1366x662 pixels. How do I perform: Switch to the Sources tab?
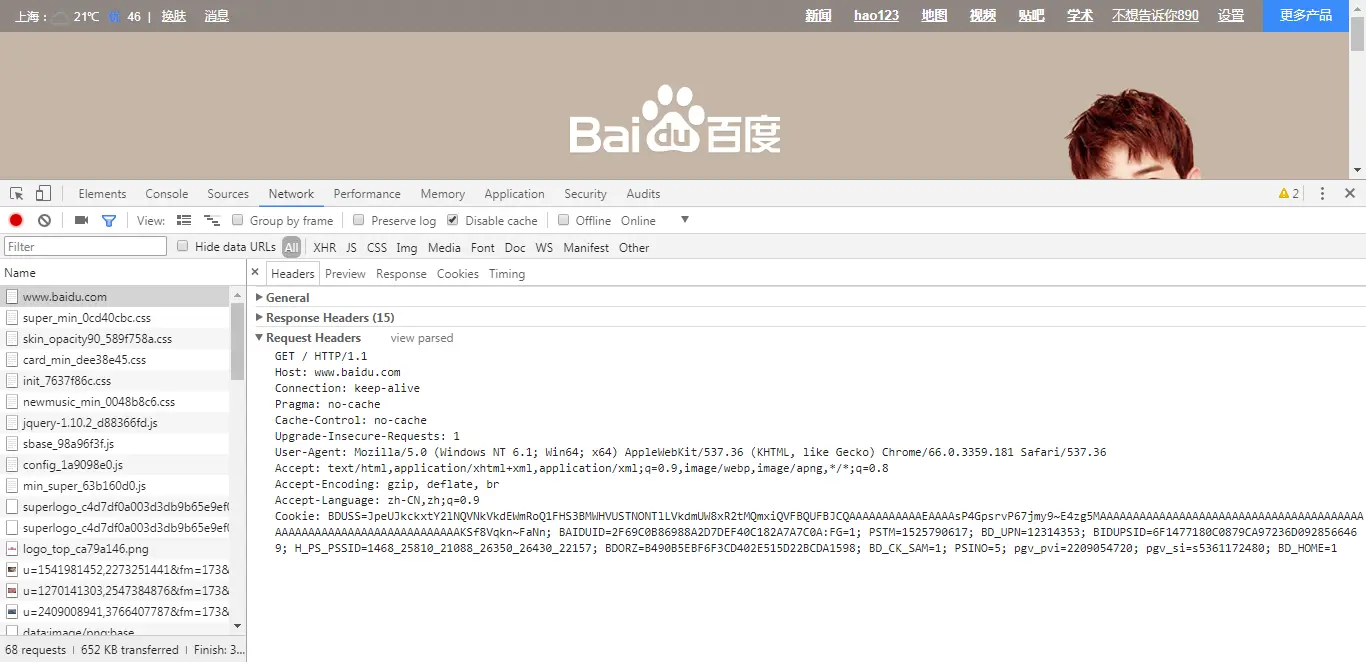click(228, 194)
